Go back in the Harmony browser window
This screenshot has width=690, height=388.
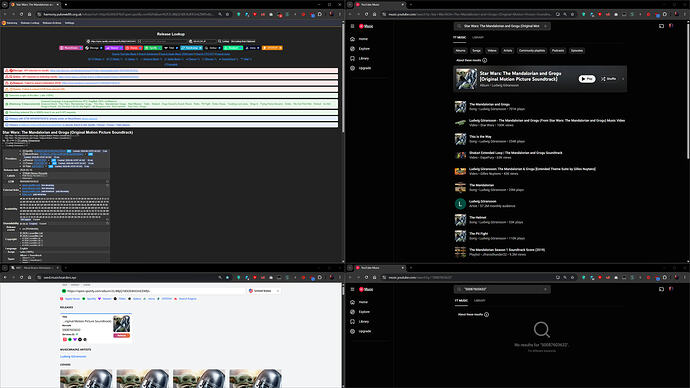tap(5, 14)
